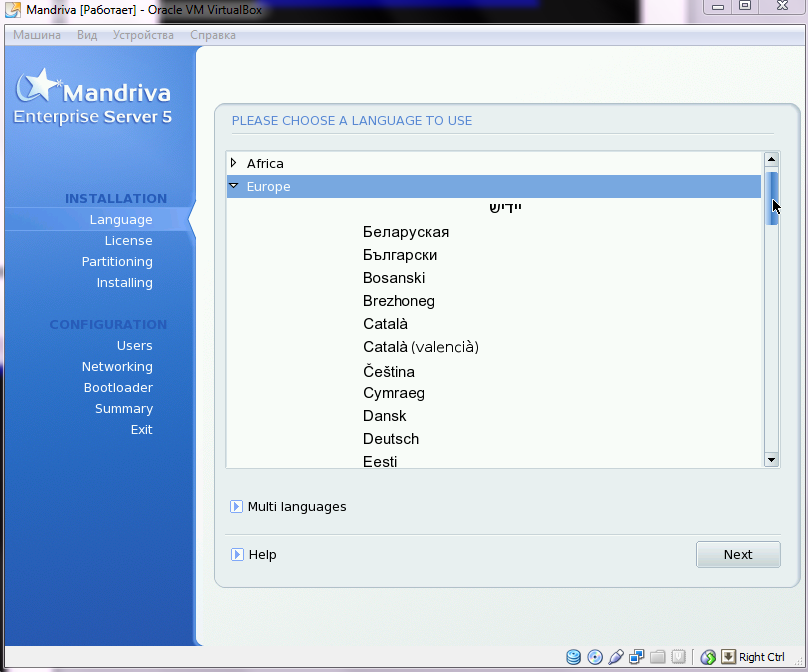Close the VirtualBox window
This screenshot has height=672, width=808.
782,6
